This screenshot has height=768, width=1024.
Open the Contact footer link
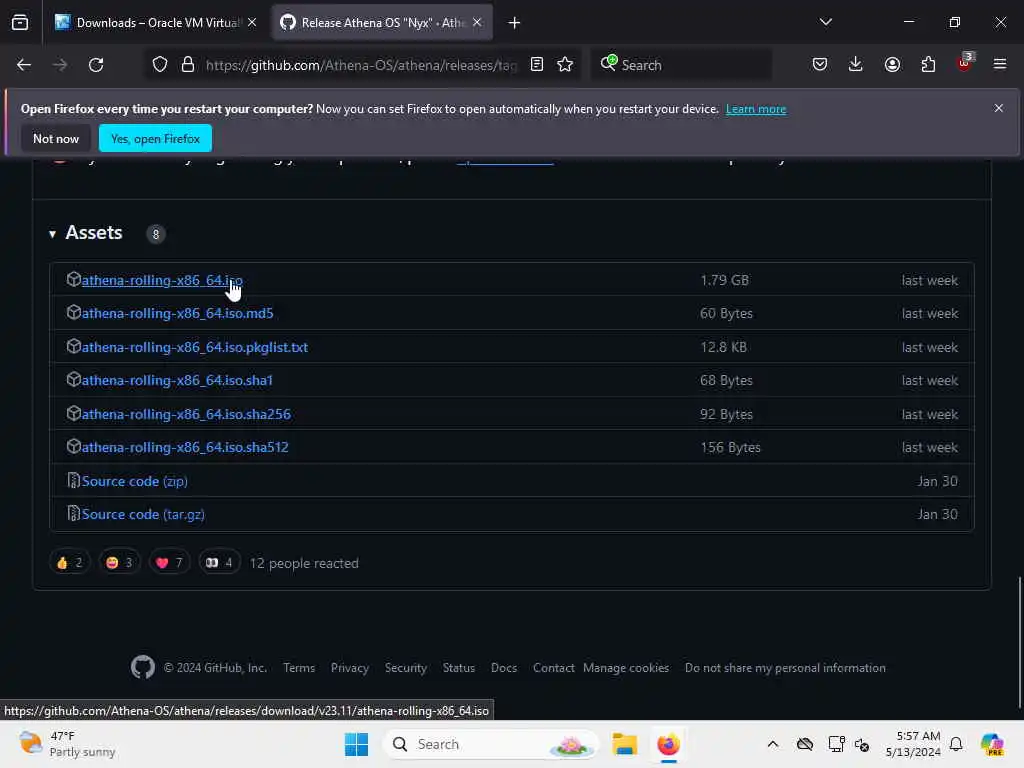coord(553,668)
